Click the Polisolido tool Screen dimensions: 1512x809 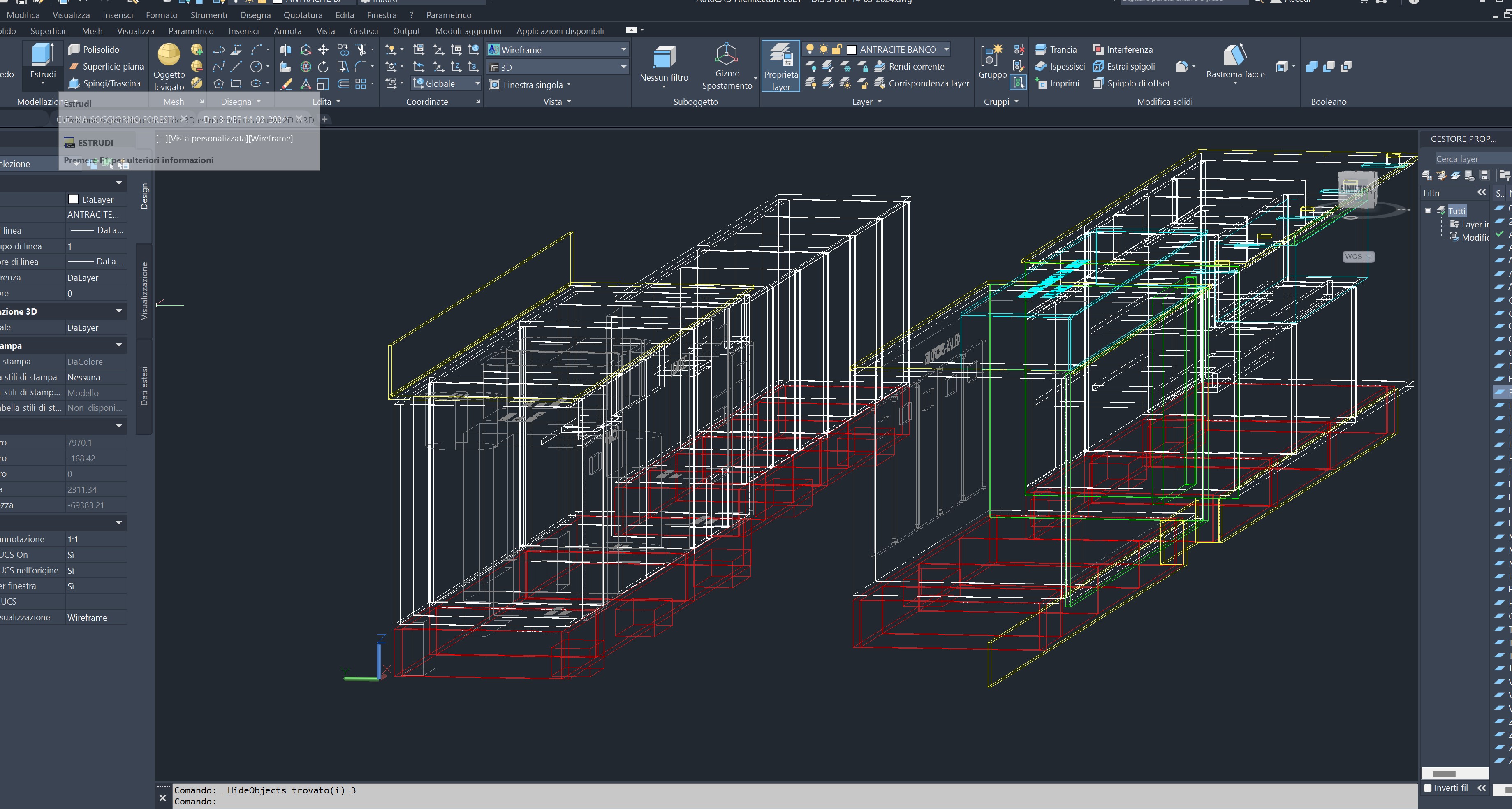(94, 49)
